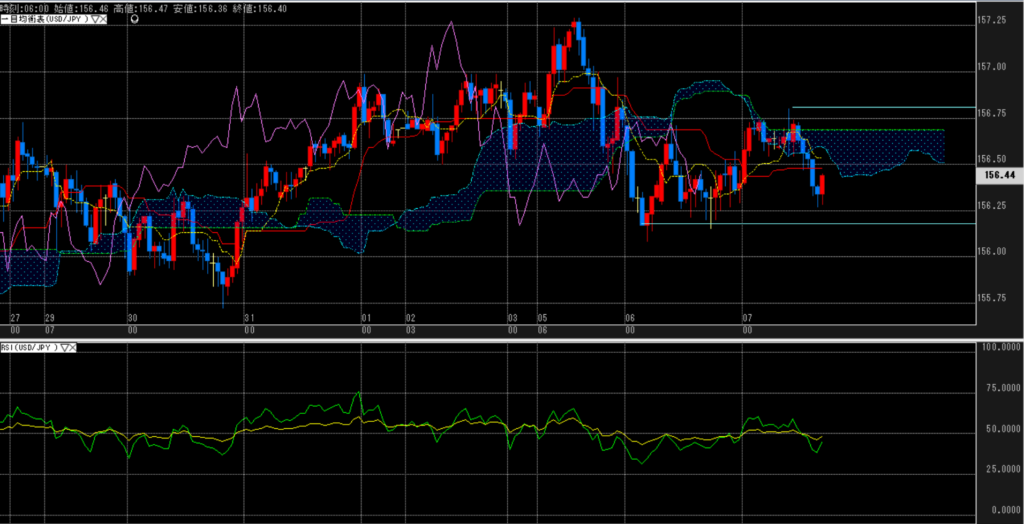Click the upper cyan horizontal line near 156.75
1024x524 pixels.
pos(880,107)
